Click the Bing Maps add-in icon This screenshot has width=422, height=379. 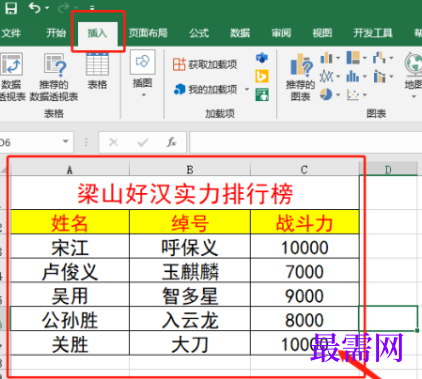click(x=262, y=76)
